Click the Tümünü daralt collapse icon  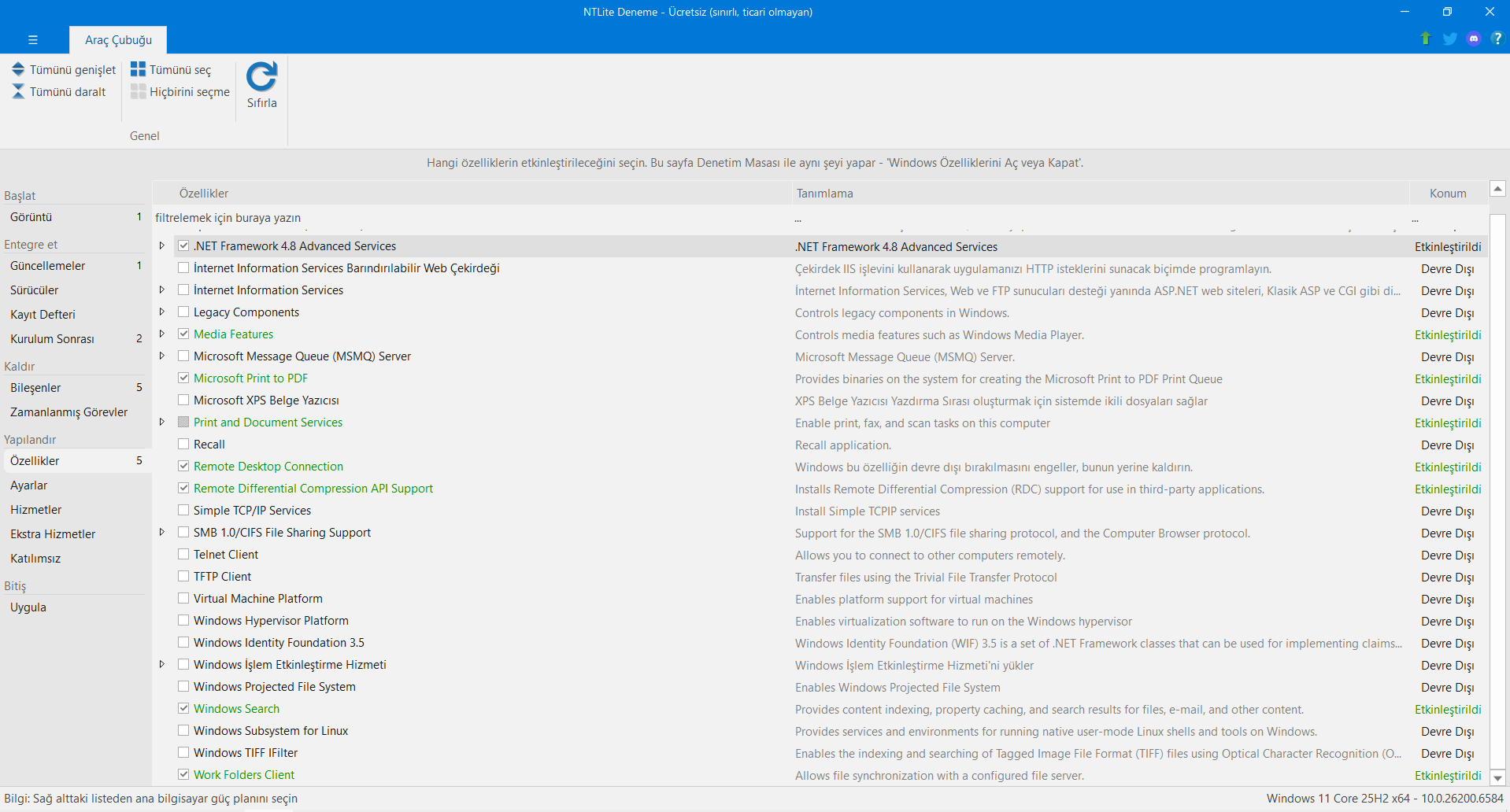click(18, 91)
